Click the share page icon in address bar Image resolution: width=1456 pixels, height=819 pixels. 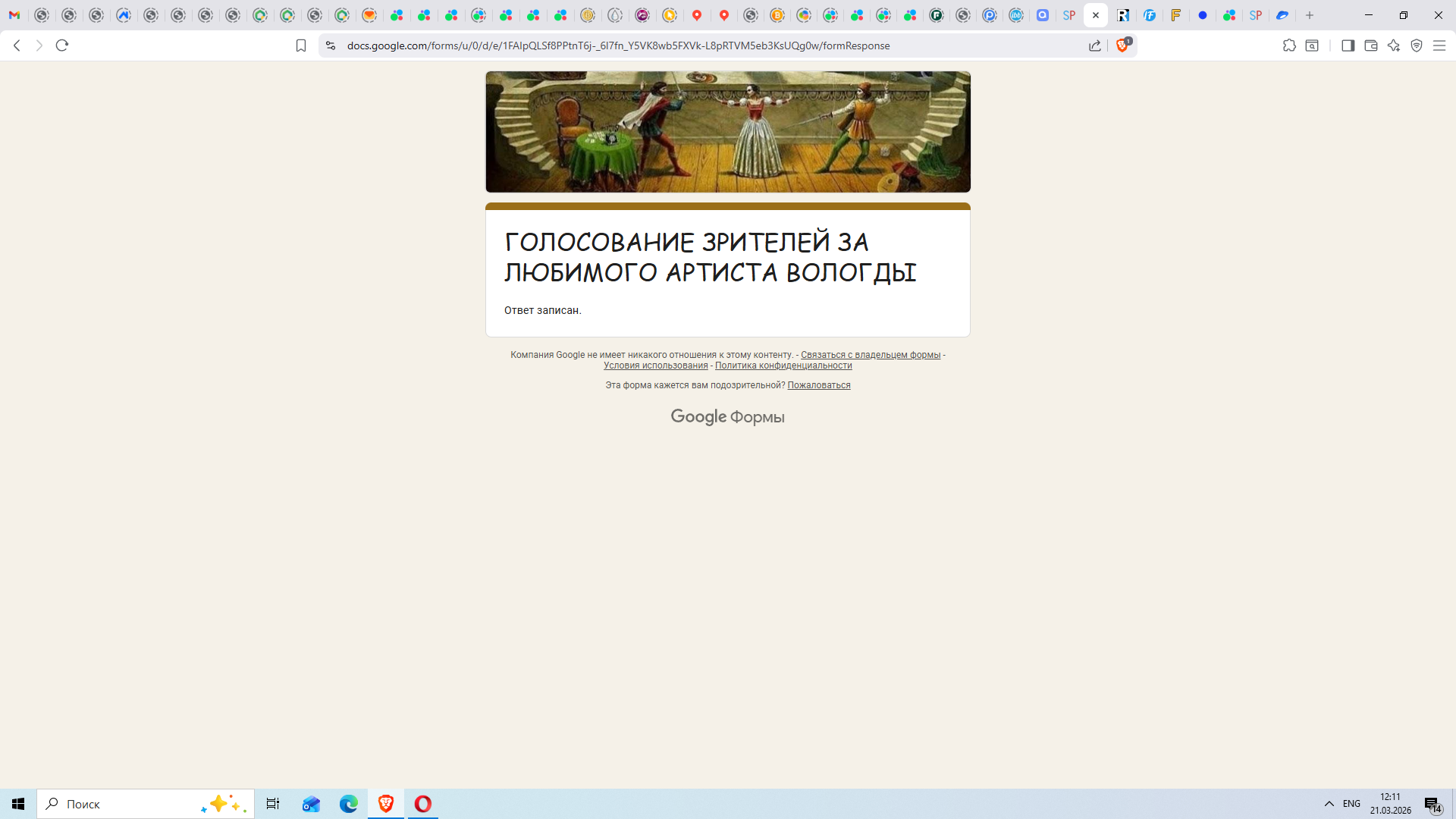(1095, 45)
